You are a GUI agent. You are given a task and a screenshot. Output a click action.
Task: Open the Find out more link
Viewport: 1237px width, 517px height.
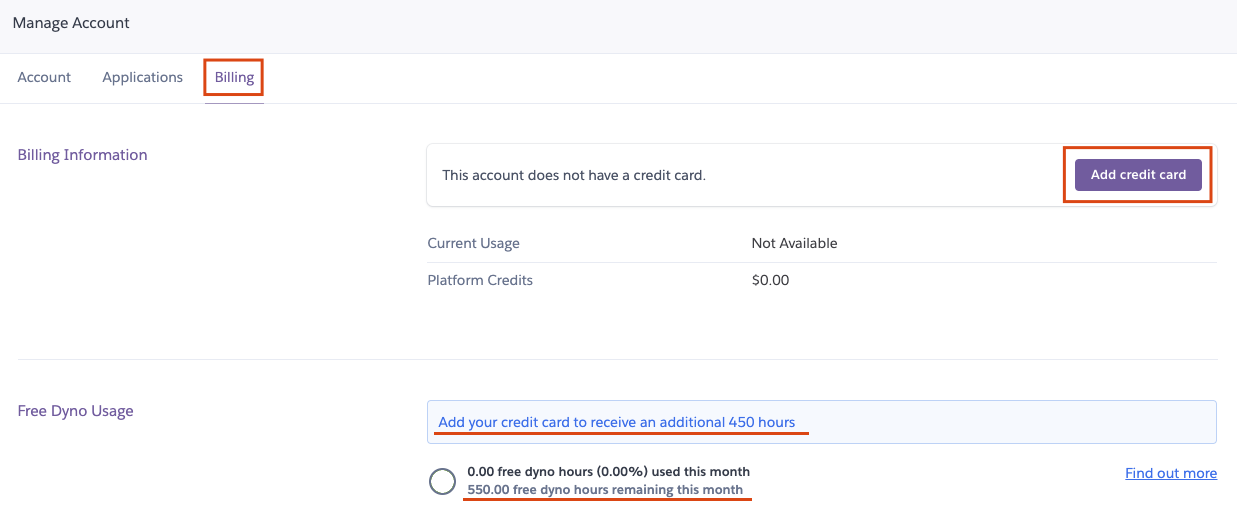[x=1170, y=473]
